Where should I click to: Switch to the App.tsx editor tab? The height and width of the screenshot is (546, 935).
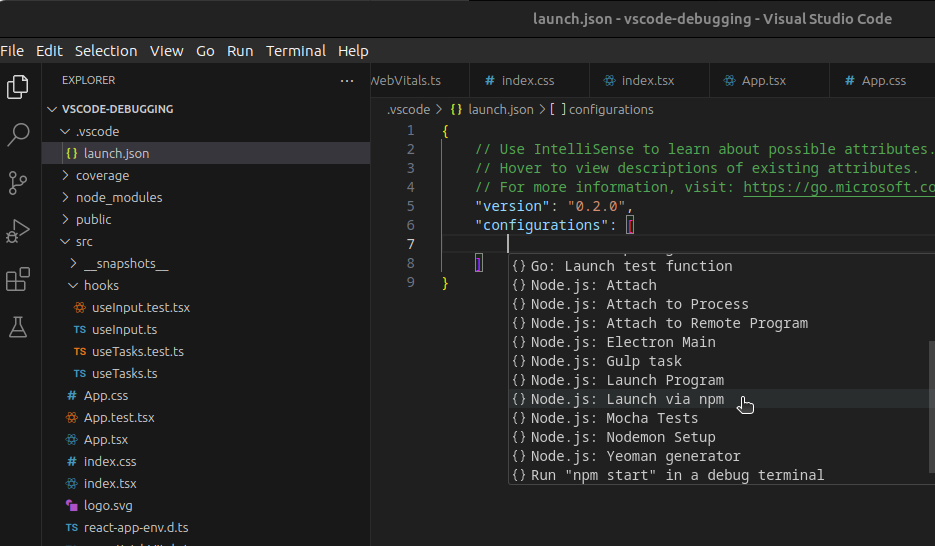(763, 80)
